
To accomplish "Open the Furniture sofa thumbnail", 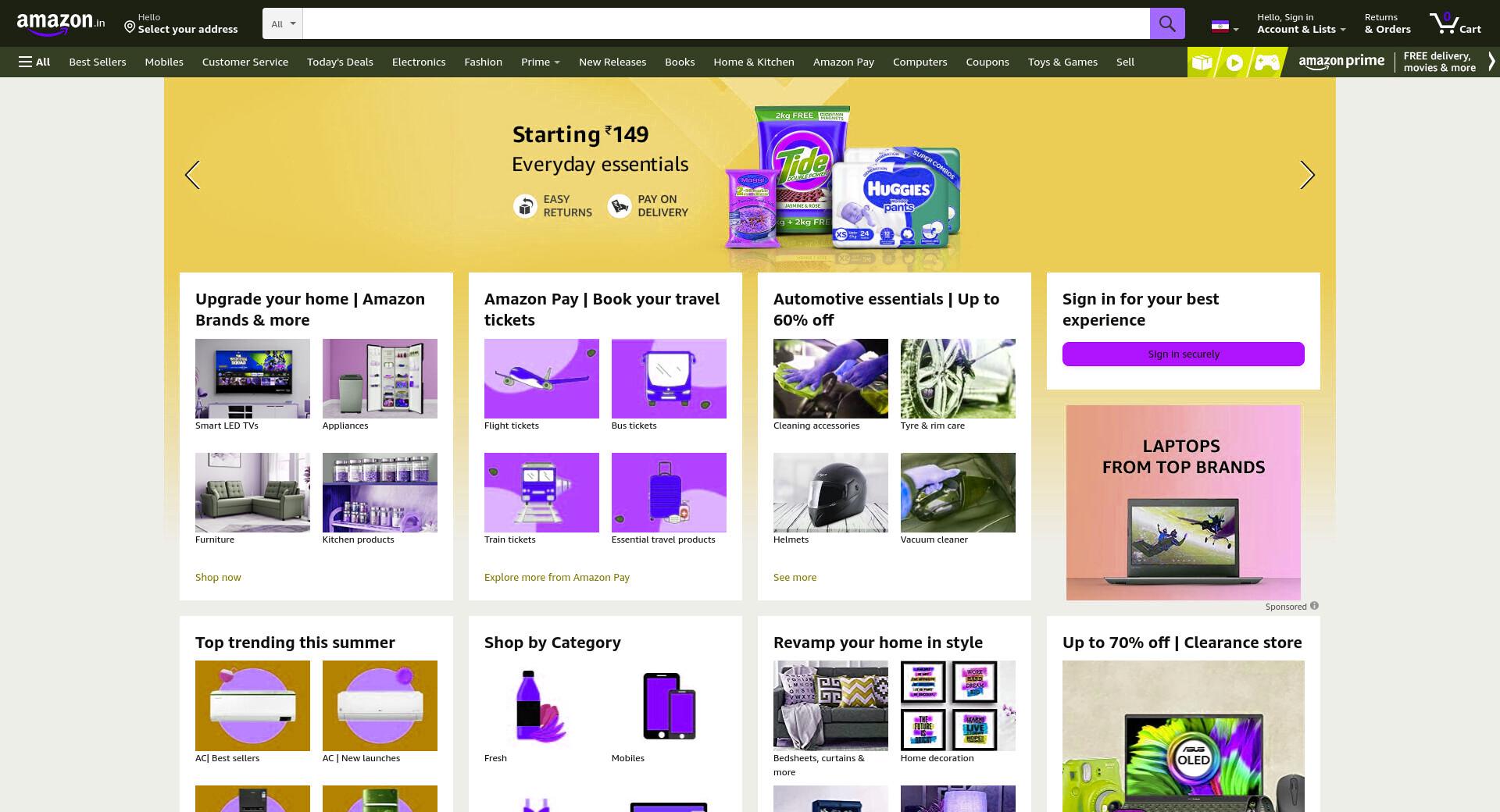I will coord(252,493).
